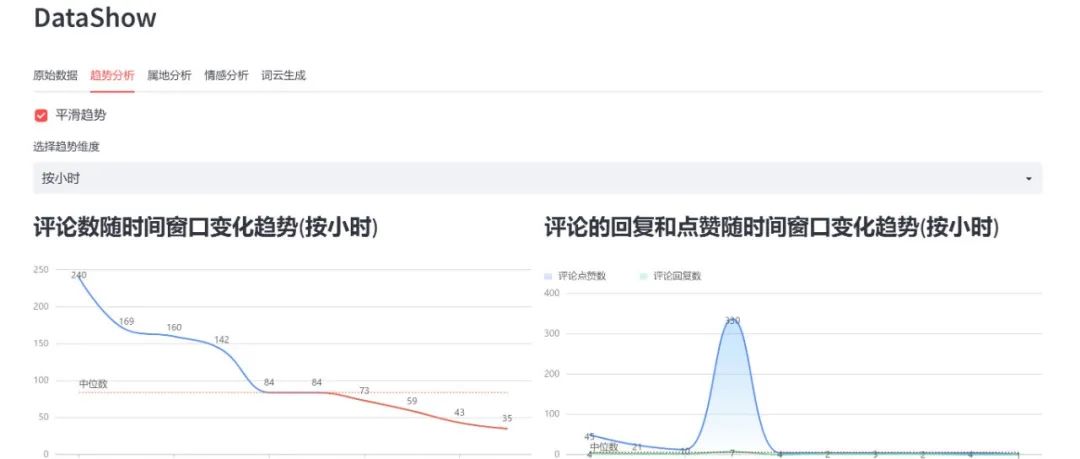Expand the 按小时 trend dimension dropdown

point(537,178)
